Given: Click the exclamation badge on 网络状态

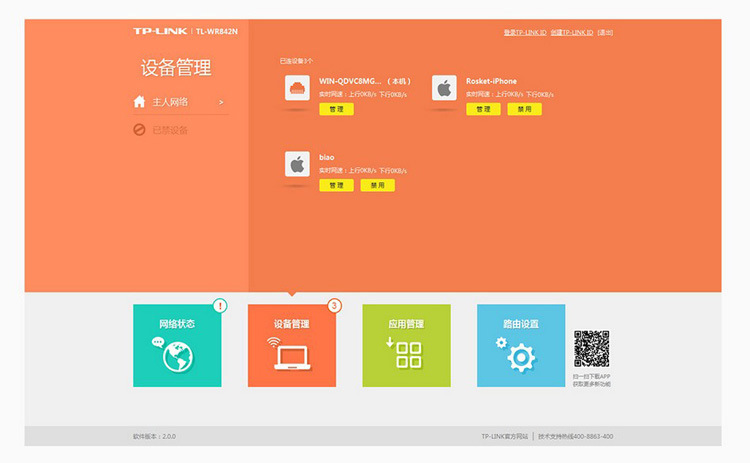Looking at the screenshot, I should (x=220, y=305).
